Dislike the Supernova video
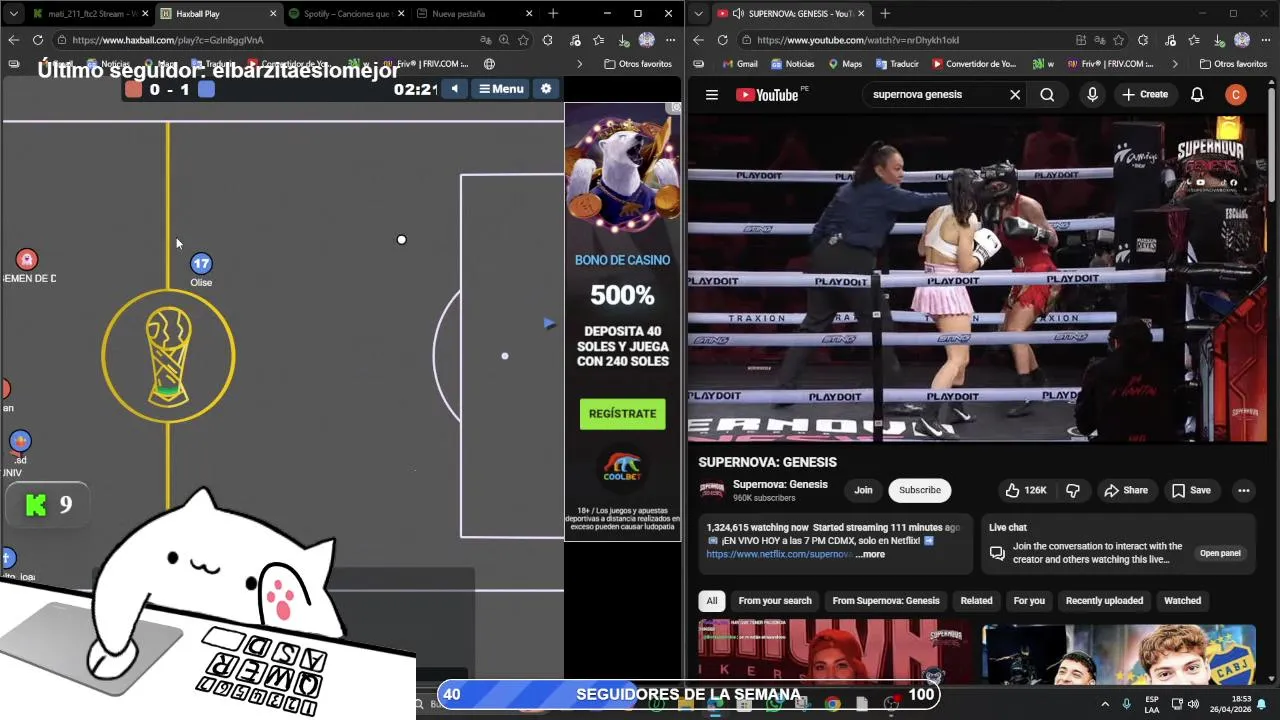Image resolution: width=1280 pixels, height=720 pixels. [1073, 490]
